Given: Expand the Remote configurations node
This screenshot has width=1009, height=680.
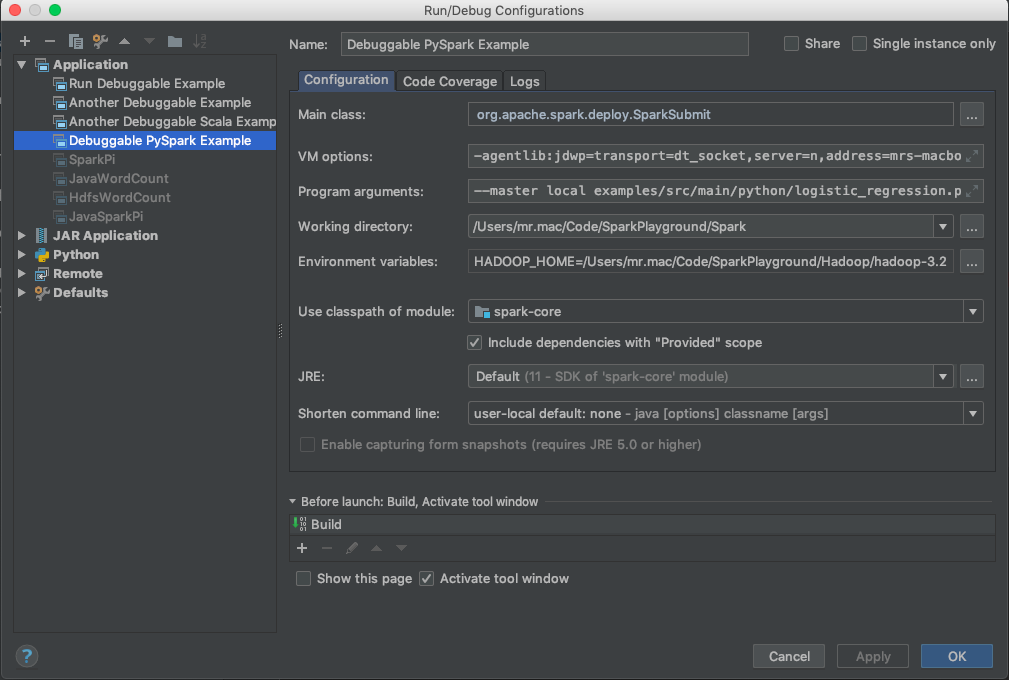Looking at the screenshot, I should click(x=22, y=273).
